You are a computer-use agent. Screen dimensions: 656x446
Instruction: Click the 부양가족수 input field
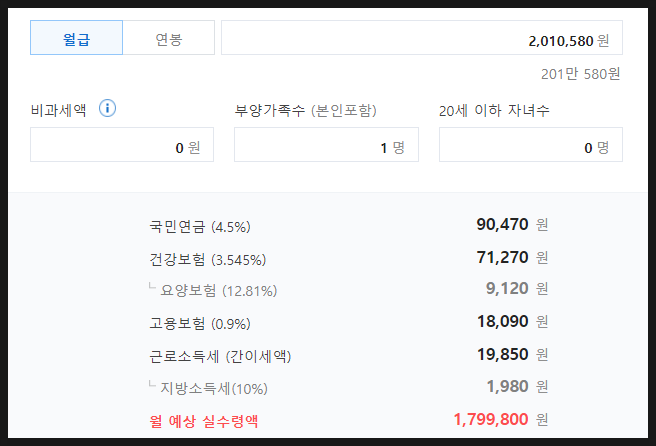(326, 146)
